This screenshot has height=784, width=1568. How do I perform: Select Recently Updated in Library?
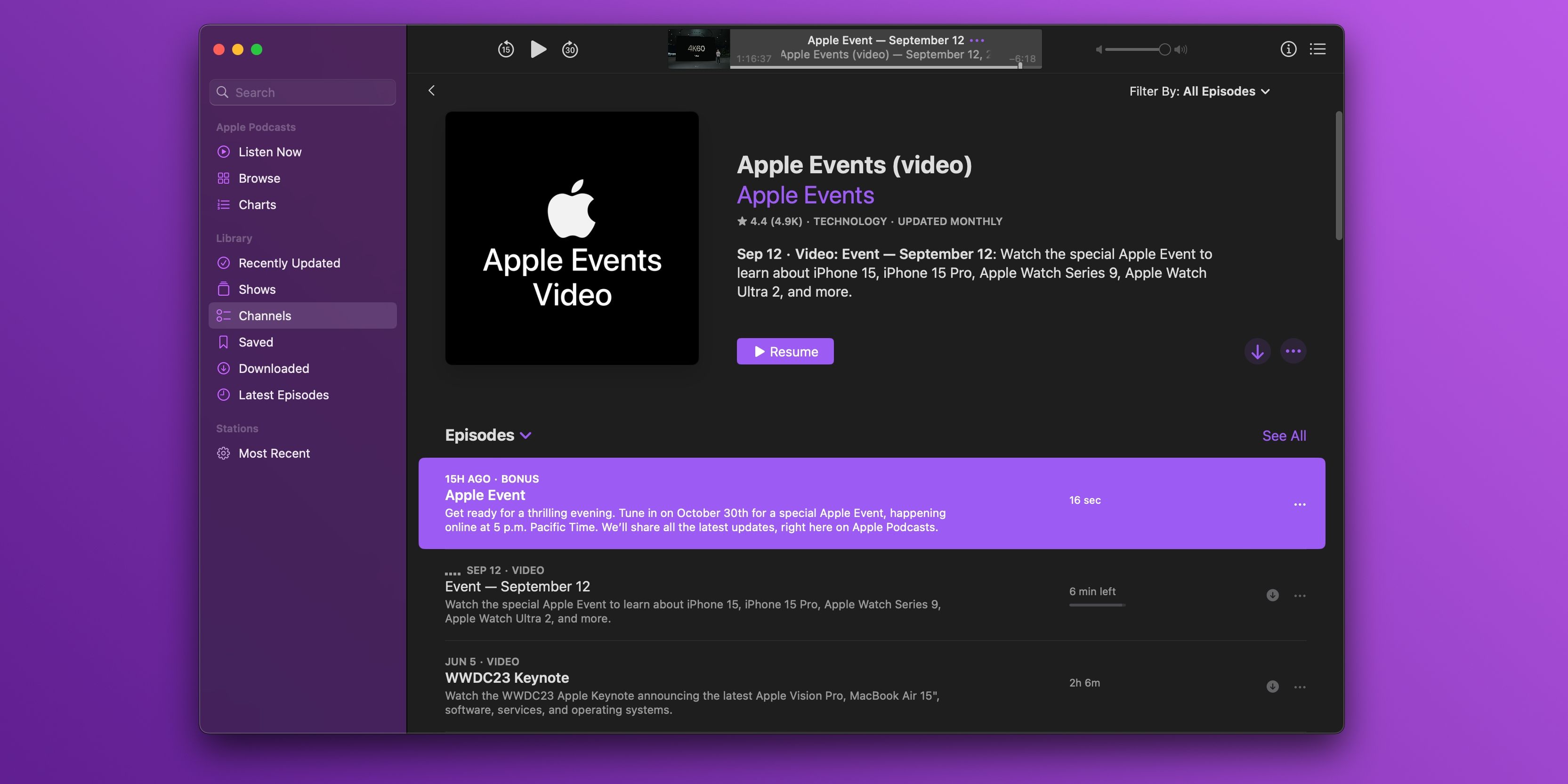tap(290, 262)
